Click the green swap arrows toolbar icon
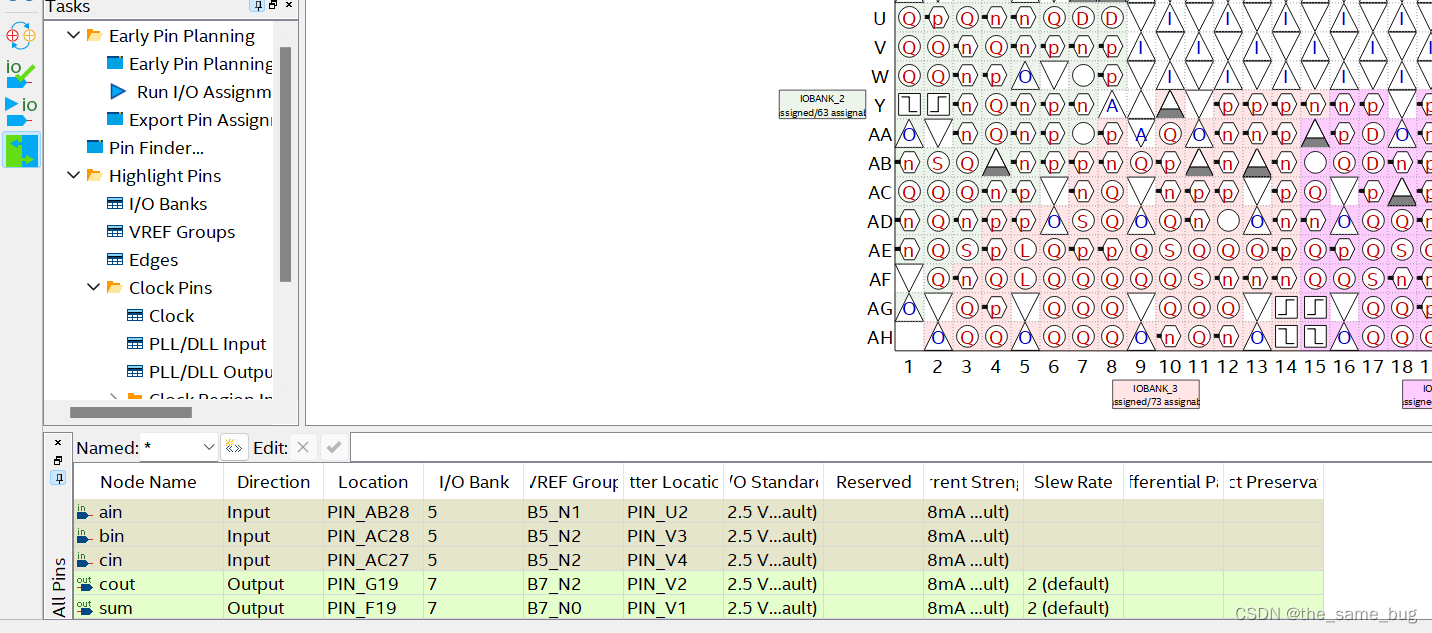This screenshot has height=633, width=1432. click(x=21, y=150)
